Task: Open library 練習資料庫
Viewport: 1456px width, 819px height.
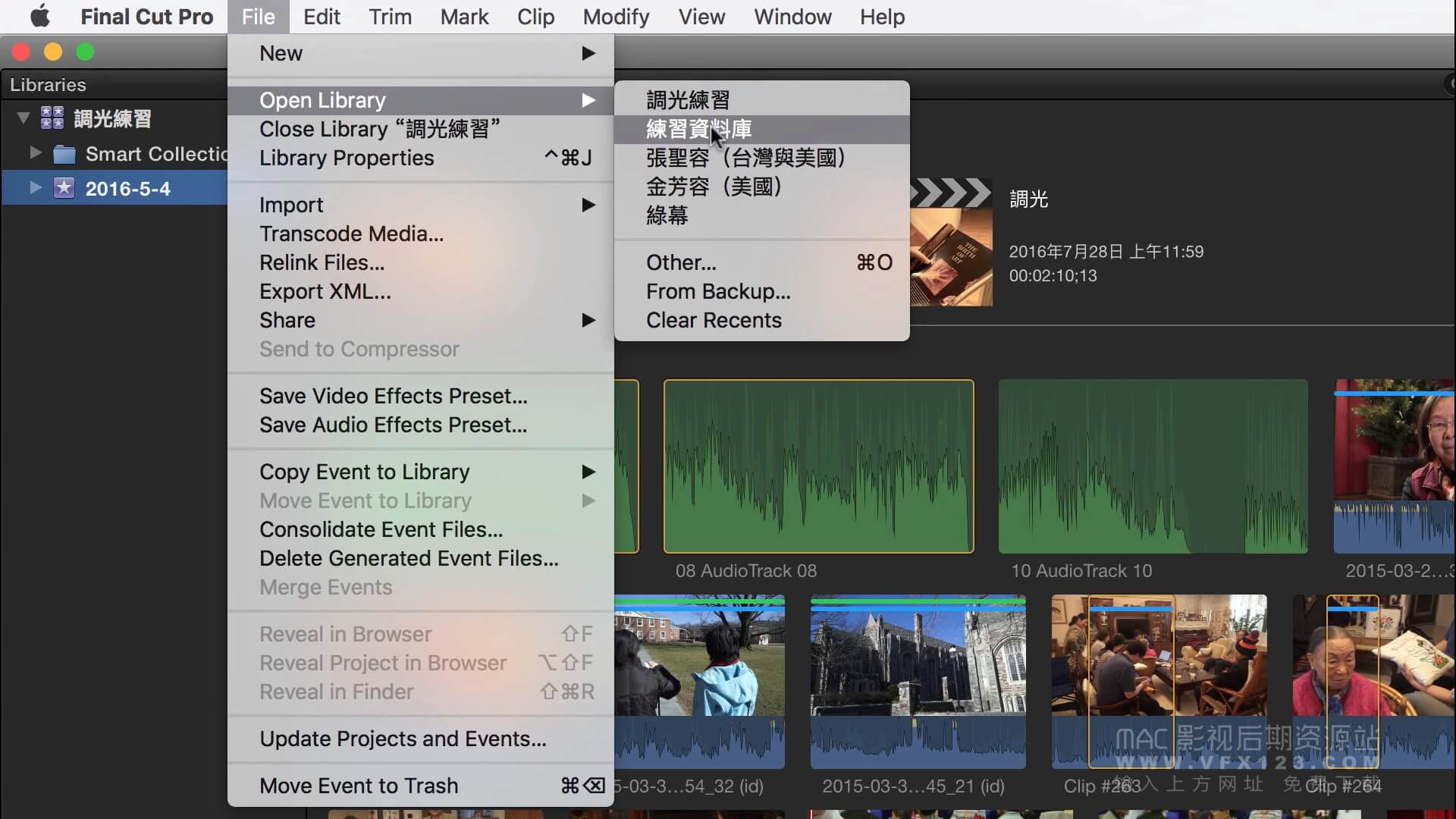Action: [x=762, y=129]
